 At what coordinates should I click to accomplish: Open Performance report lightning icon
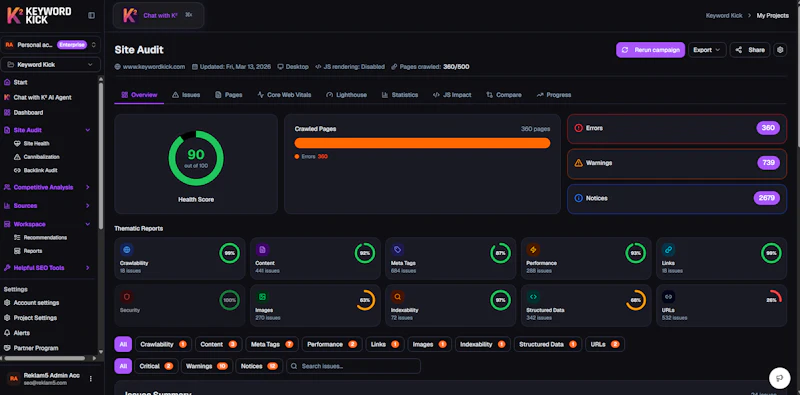(x=533, y=250)
